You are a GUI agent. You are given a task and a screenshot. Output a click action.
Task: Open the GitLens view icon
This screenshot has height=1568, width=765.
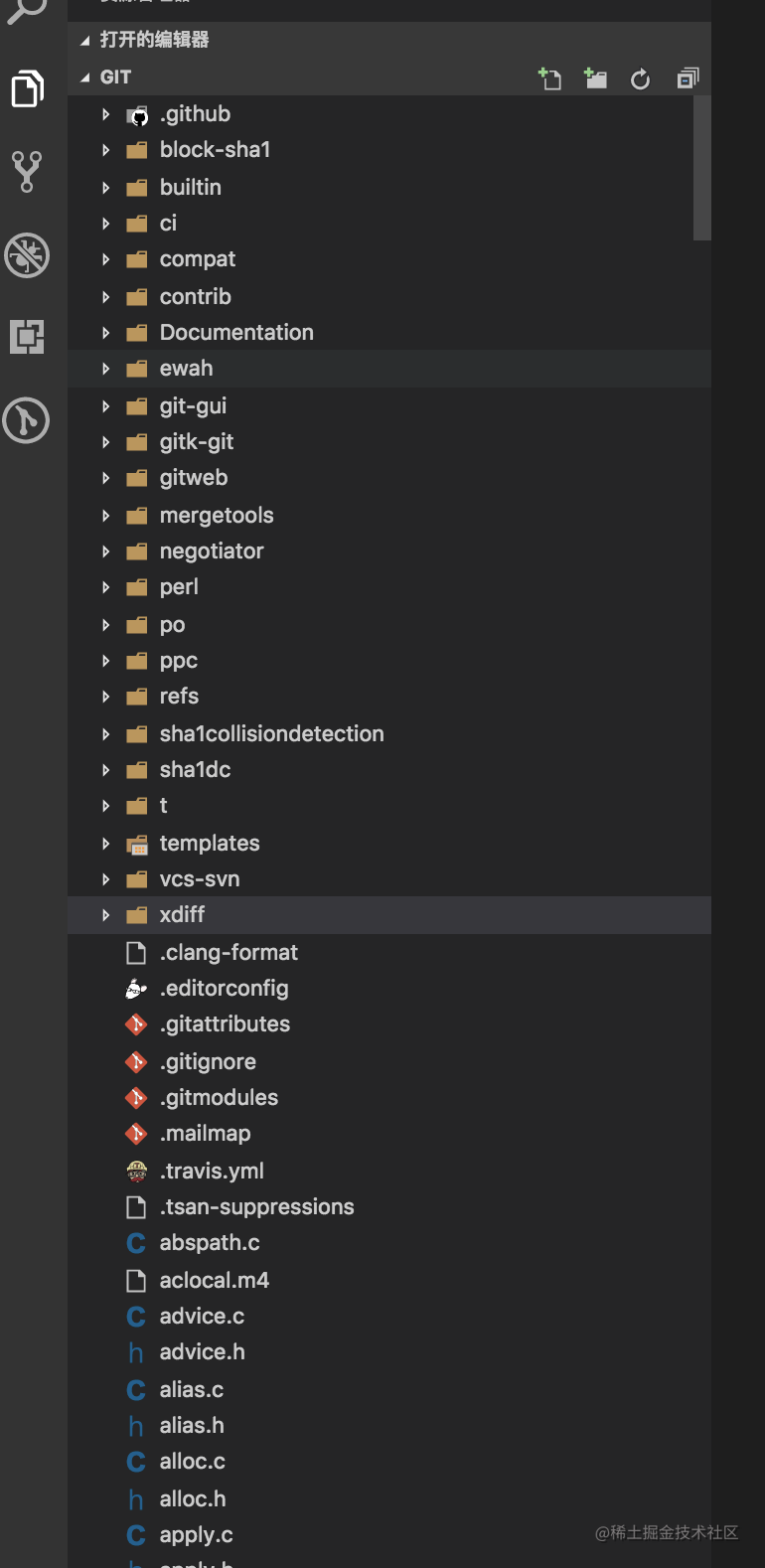pyautogui.click(x=27, y=420)
